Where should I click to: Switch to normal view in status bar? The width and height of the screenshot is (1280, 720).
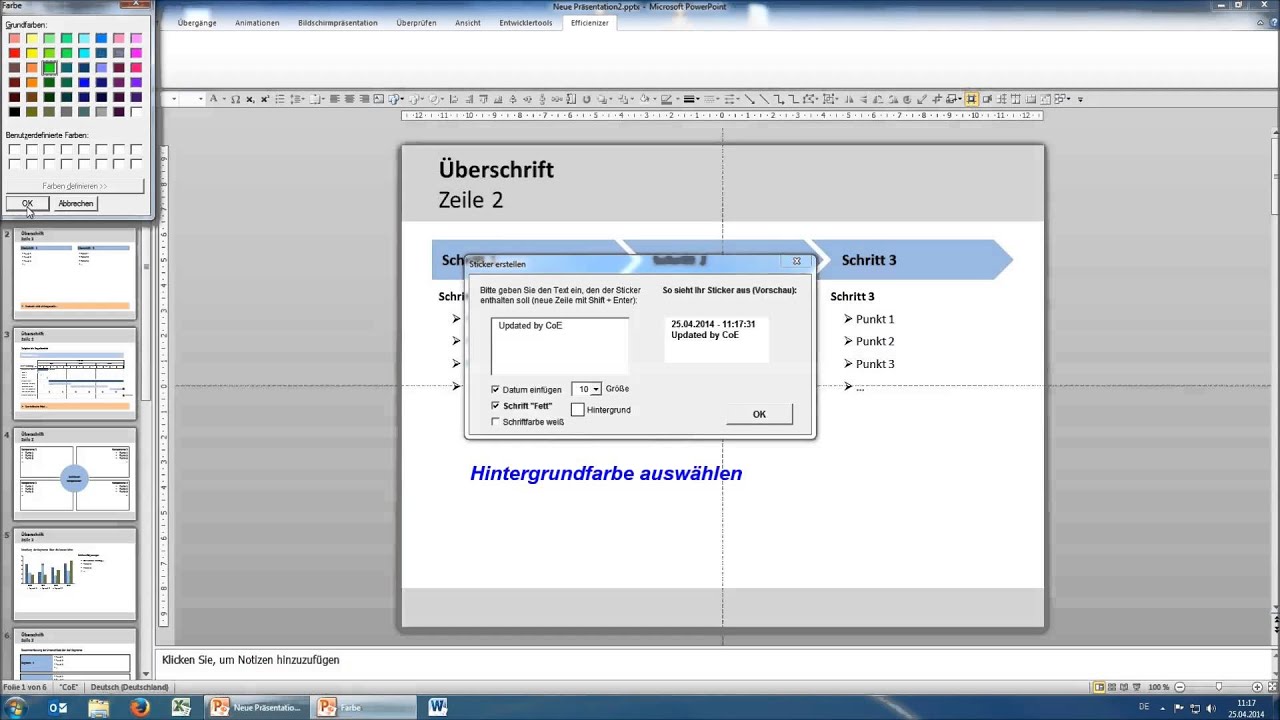coord(1099,687)
